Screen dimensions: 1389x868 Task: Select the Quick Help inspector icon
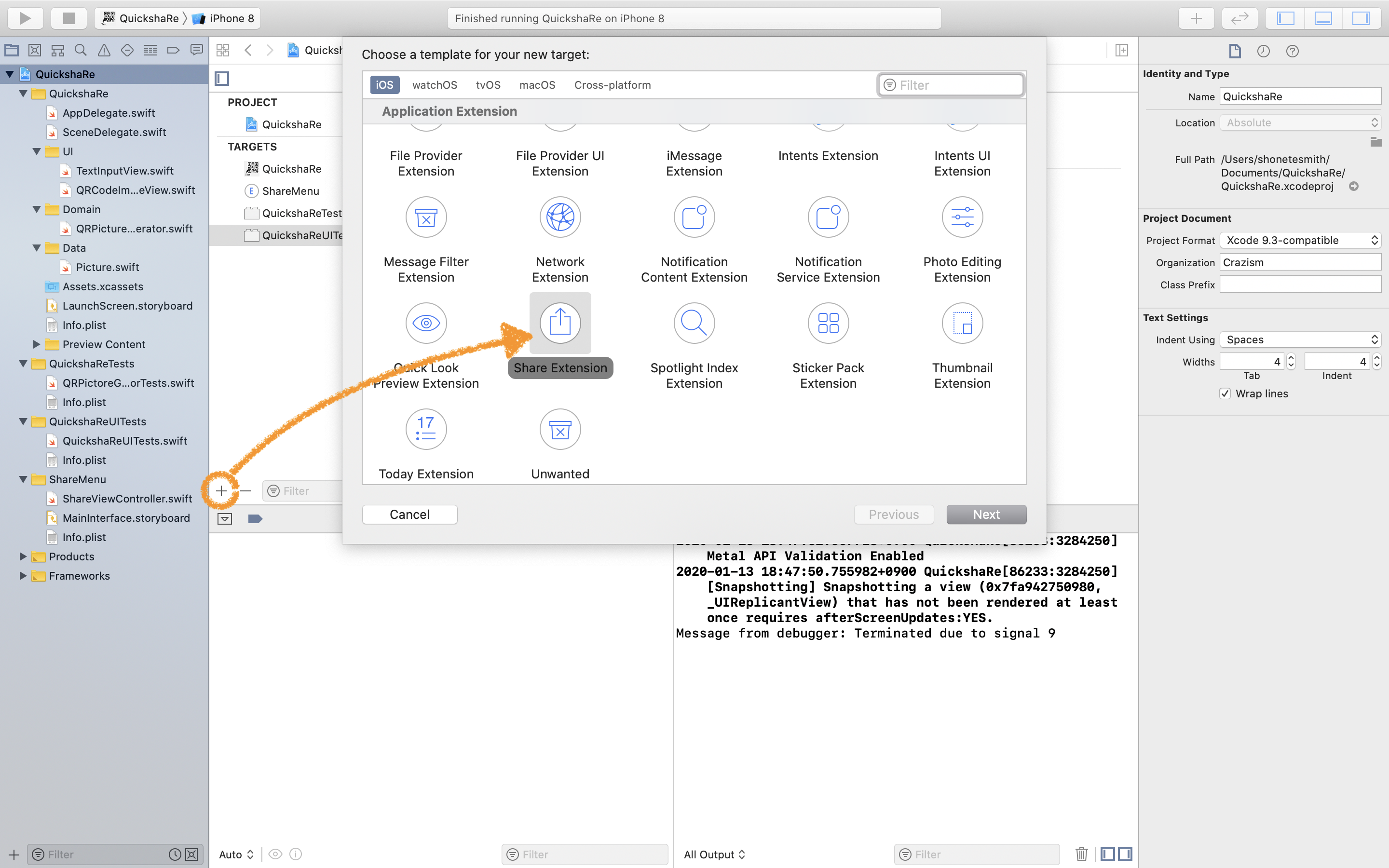tap(1292, 51)
